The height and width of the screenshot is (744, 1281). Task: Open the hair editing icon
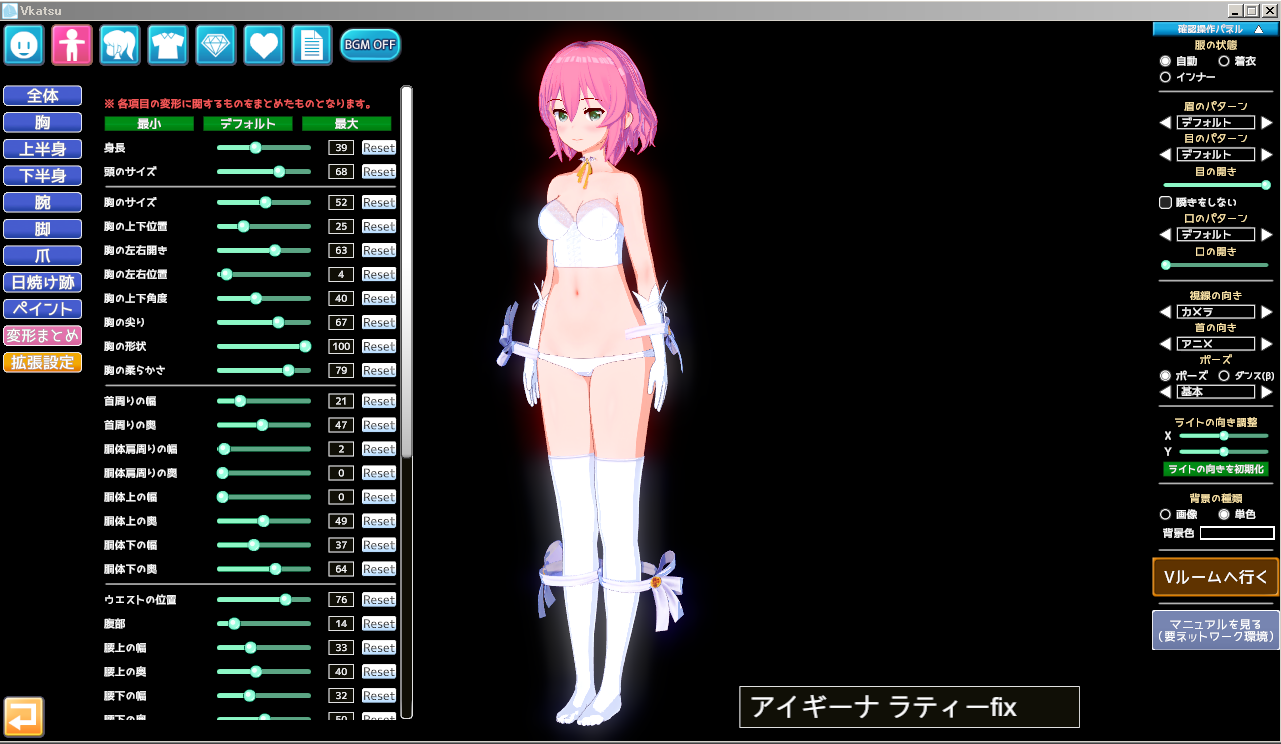tap(120, 45)
